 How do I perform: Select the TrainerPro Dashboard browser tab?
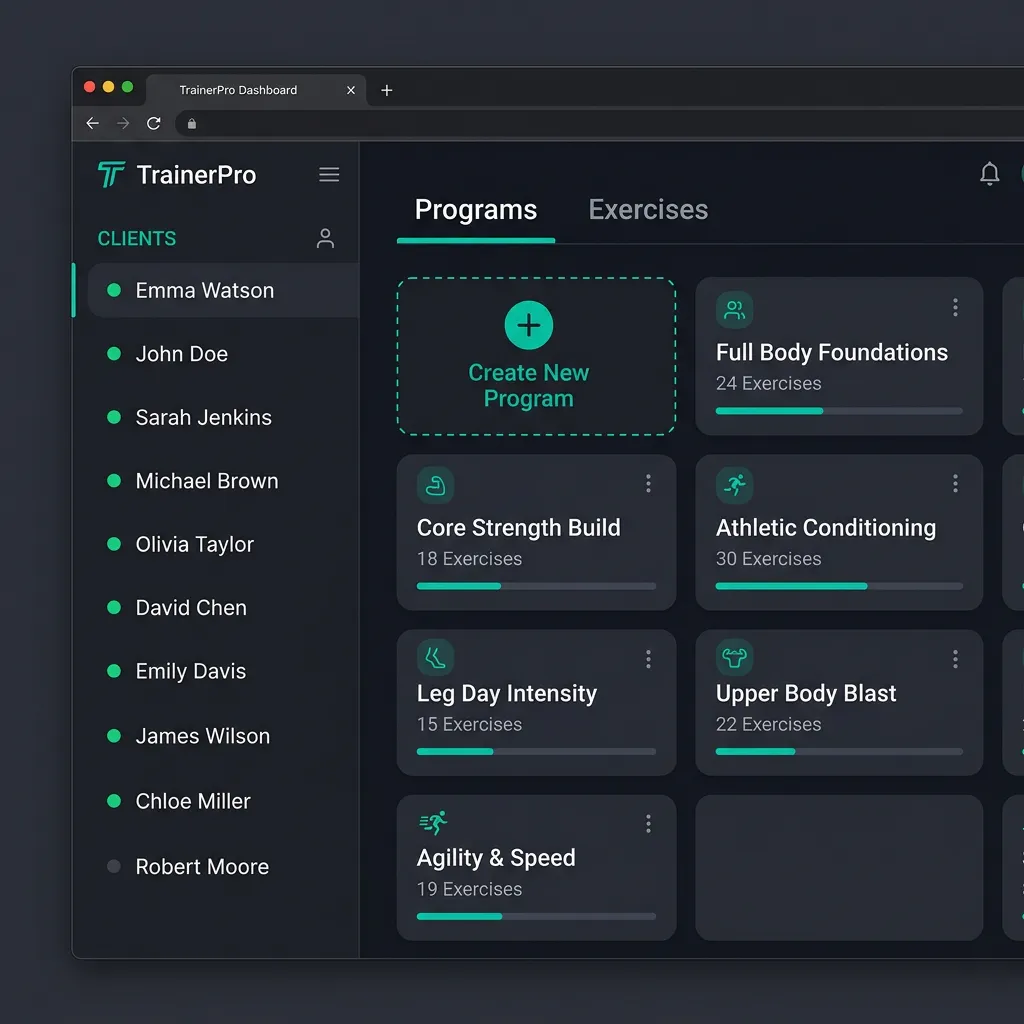pos(255,90)
